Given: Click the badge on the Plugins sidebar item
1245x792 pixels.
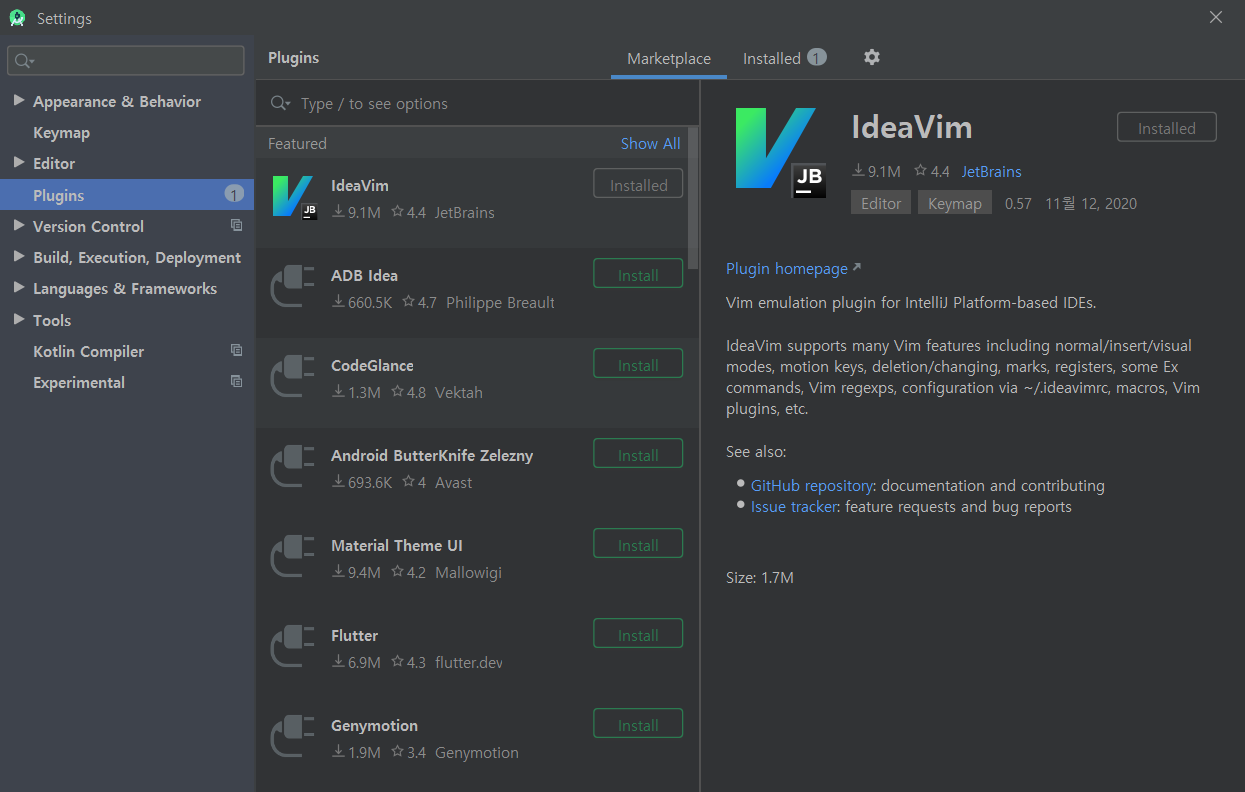Looking at the screenshot, I should 234,194.
